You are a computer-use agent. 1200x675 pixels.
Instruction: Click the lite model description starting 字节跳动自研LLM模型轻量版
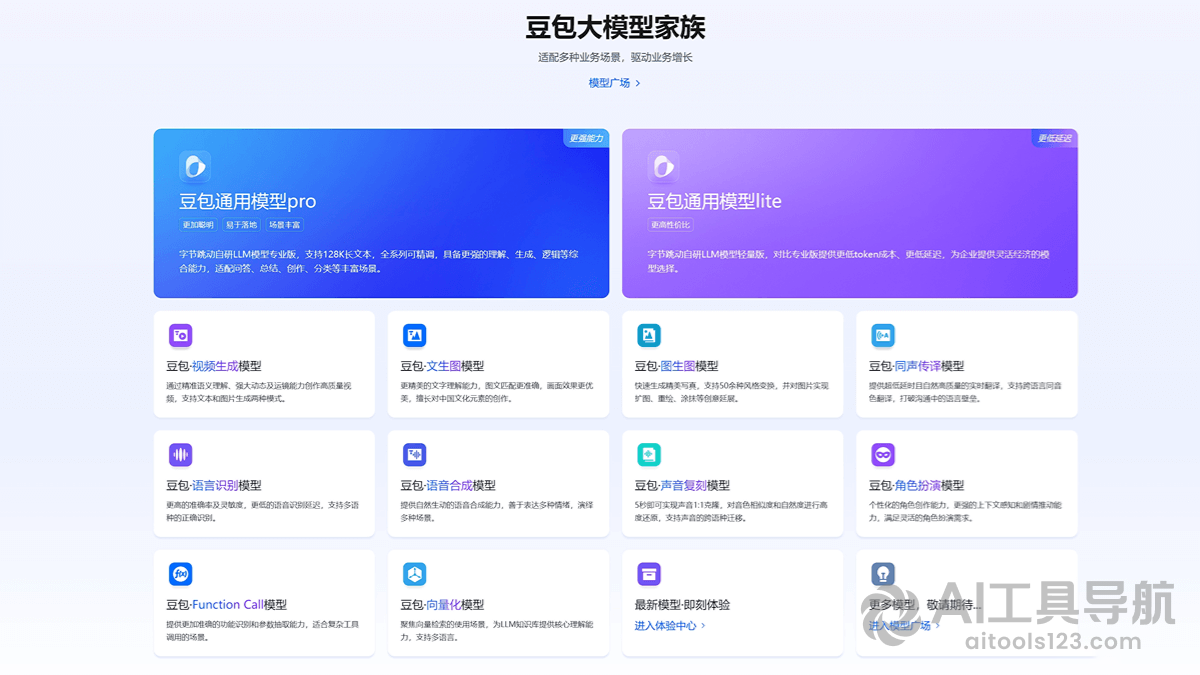tap(849, 261)
